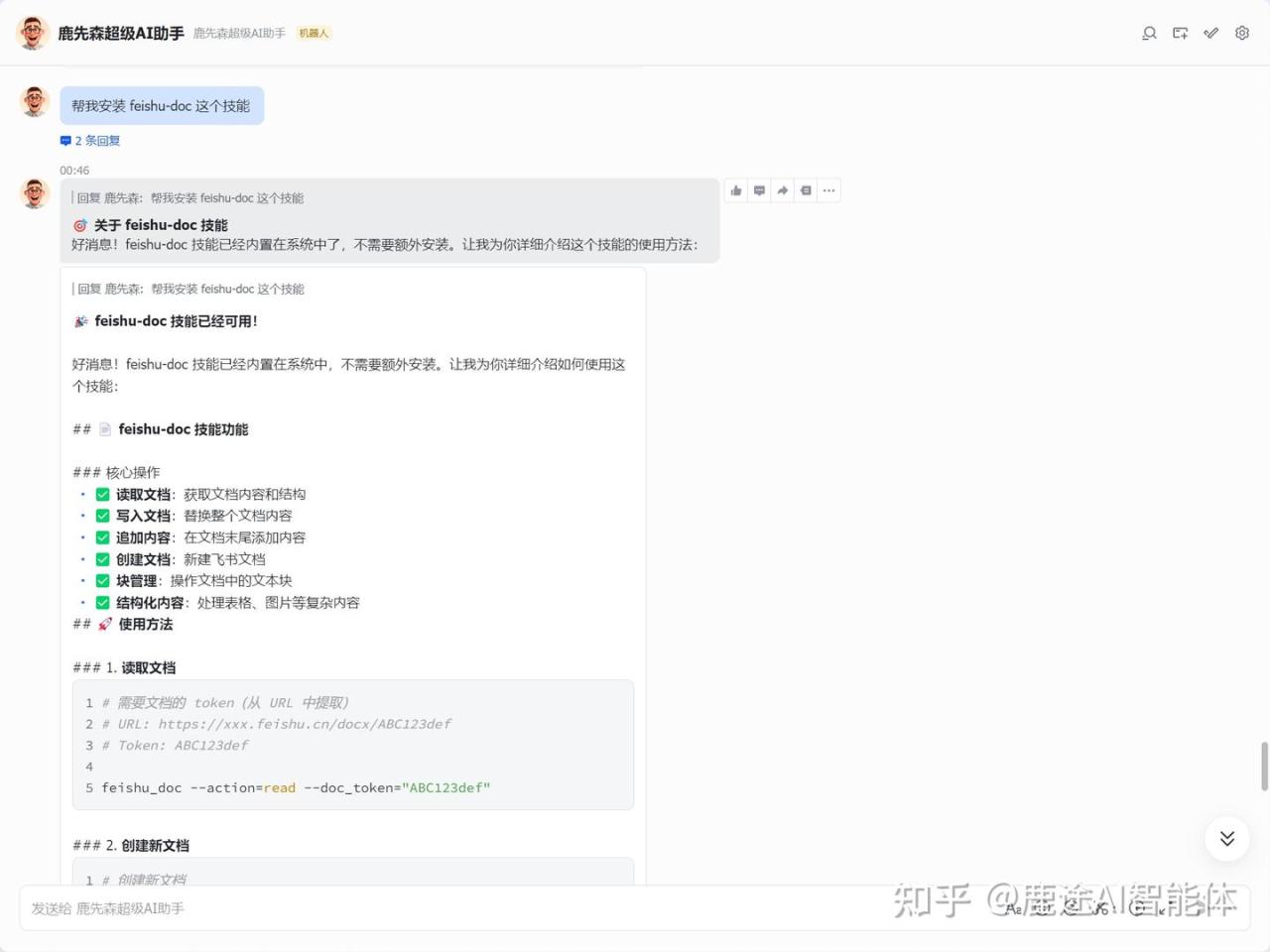The image size is (1270, 952).
Task: Give the message a thumbs up
Action: 736,190
